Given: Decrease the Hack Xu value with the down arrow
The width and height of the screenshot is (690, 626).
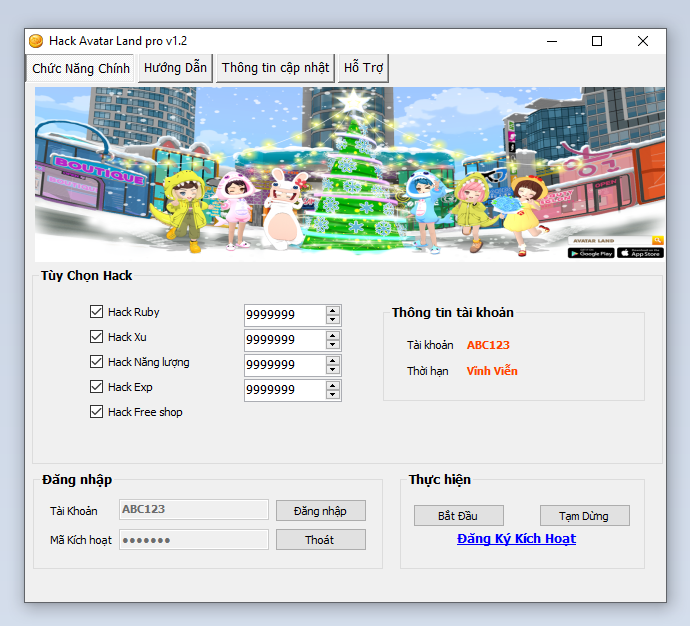Looking at the screenshot, I should click(x=333, y=345).
